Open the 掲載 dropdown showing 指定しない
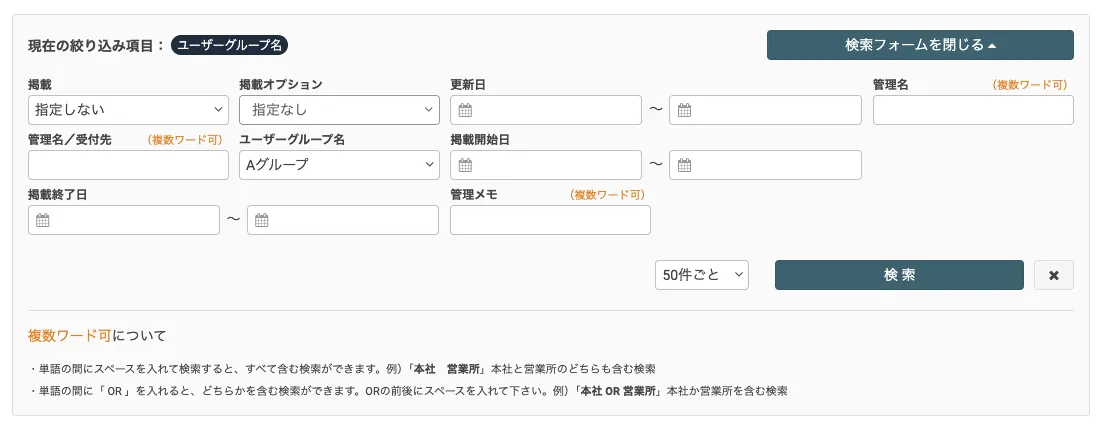 point(128,110)
